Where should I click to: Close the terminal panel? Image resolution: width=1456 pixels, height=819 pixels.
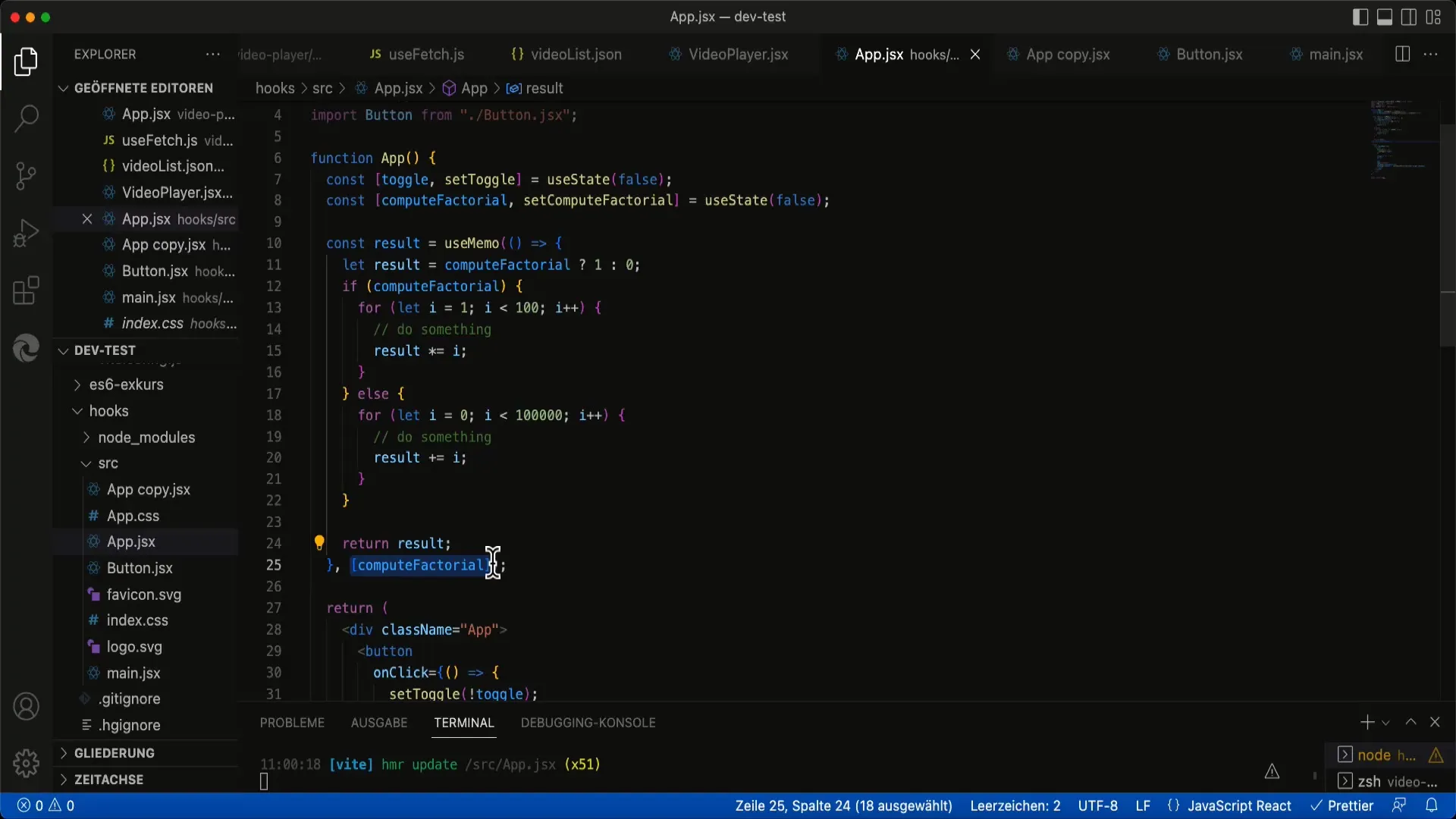1435,723
